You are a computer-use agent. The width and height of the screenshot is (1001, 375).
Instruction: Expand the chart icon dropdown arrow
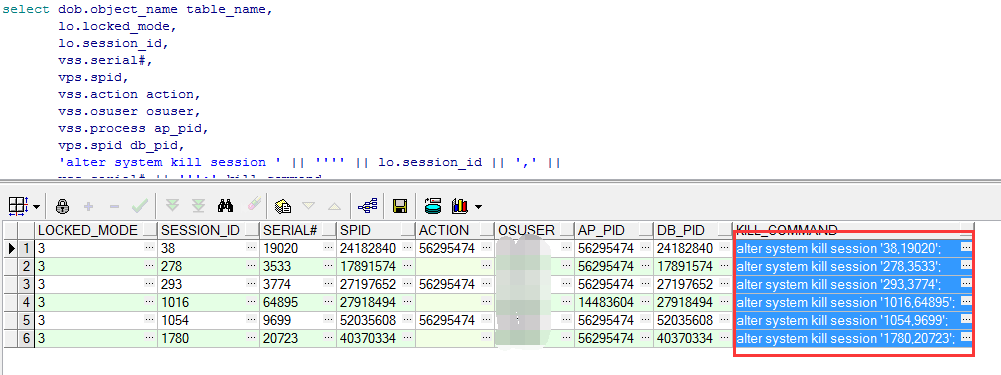[x=478, y=207]
